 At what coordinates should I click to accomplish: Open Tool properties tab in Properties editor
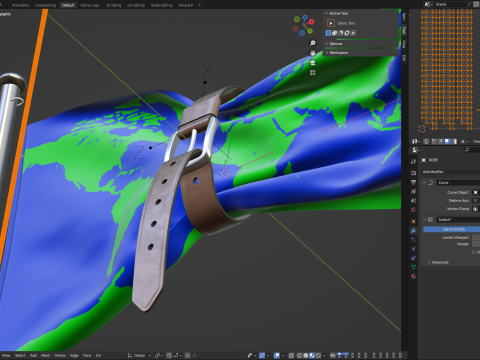(413, 162)
